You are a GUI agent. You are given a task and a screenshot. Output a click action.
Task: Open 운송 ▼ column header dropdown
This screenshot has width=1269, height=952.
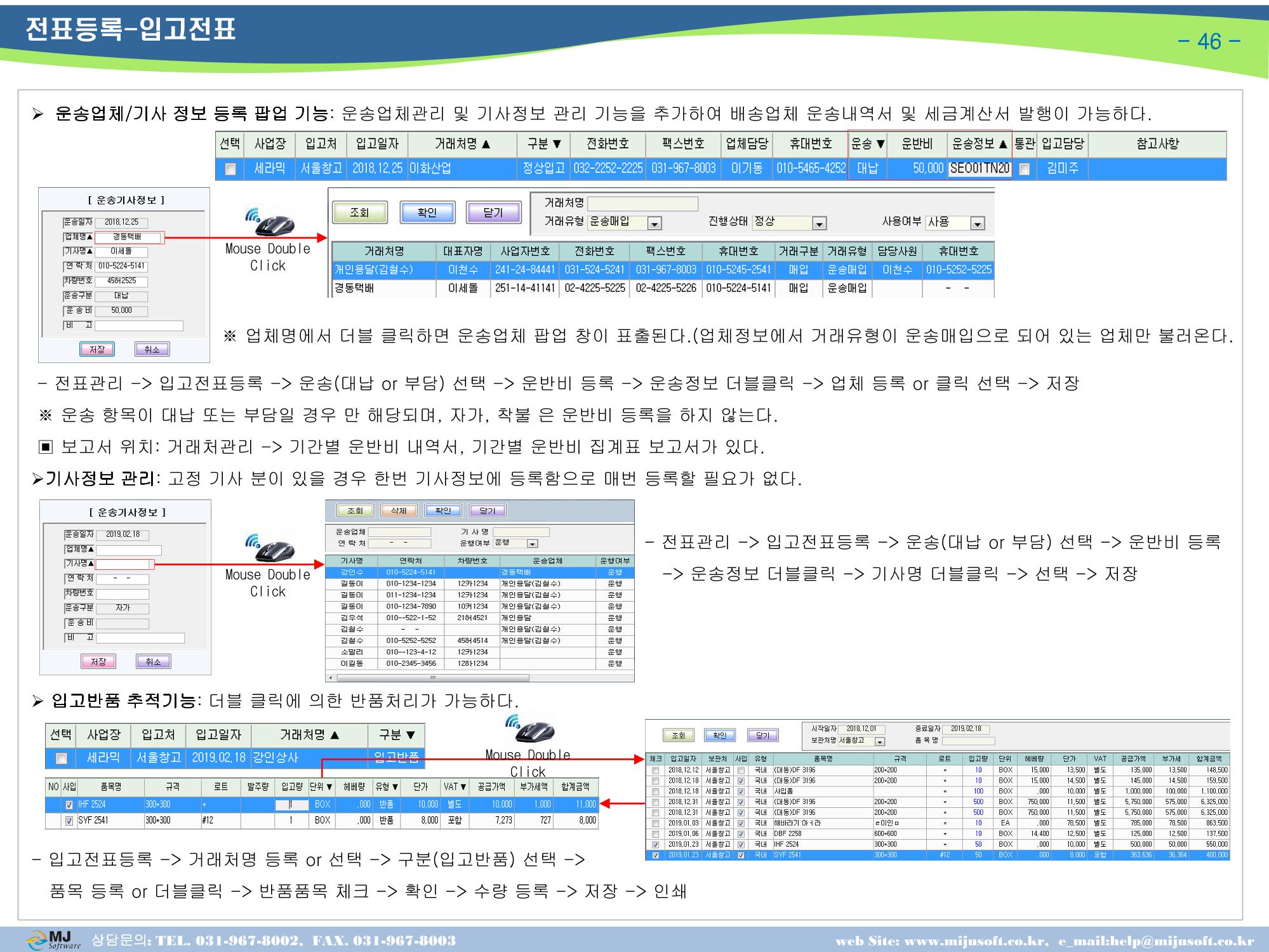[x=867, y=144]
